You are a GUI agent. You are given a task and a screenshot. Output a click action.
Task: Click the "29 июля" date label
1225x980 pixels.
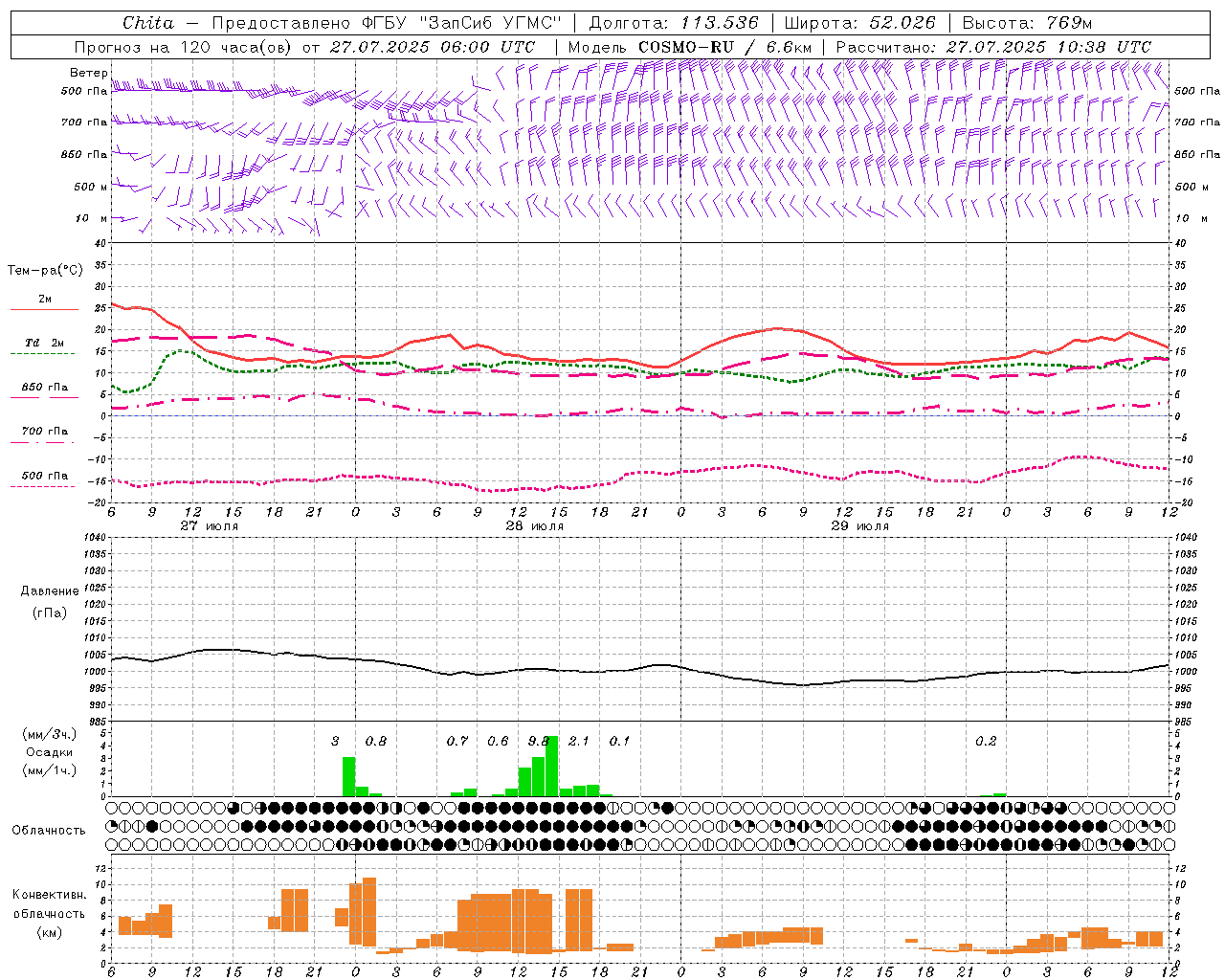coord(860,526)
